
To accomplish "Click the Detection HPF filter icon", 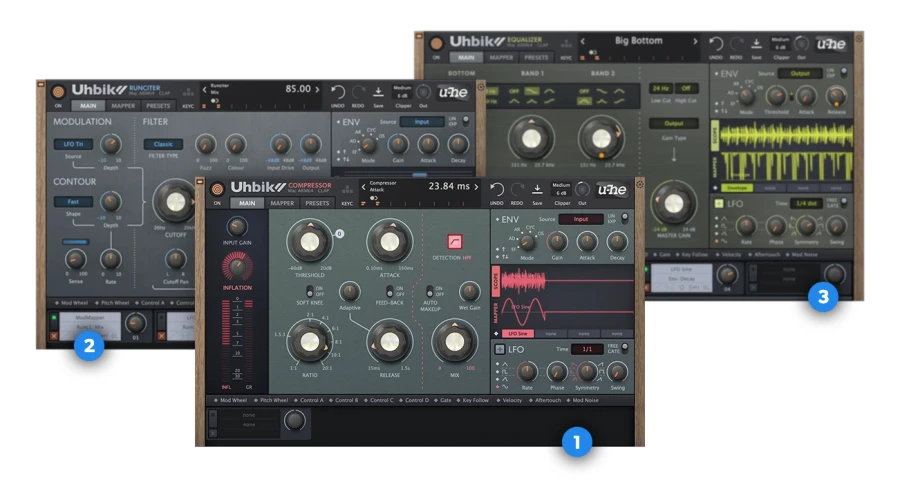I will click(x=454, y=242).
